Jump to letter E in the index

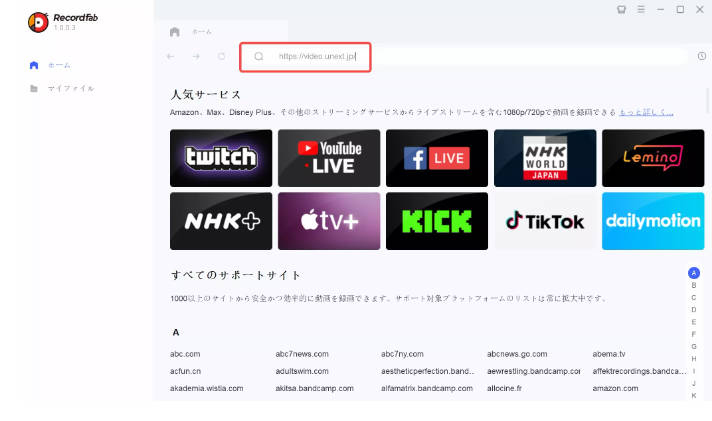click(694, 322)
